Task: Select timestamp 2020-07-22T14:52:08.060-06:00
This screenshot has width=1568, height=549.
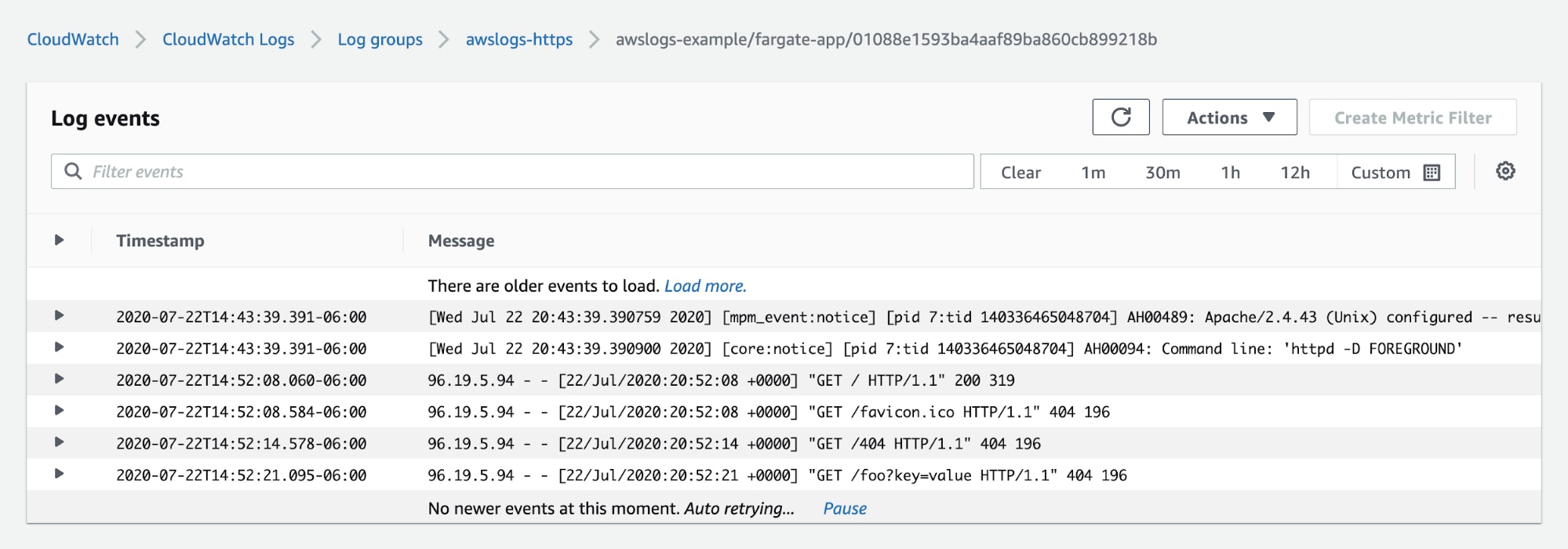Action: 242,380
